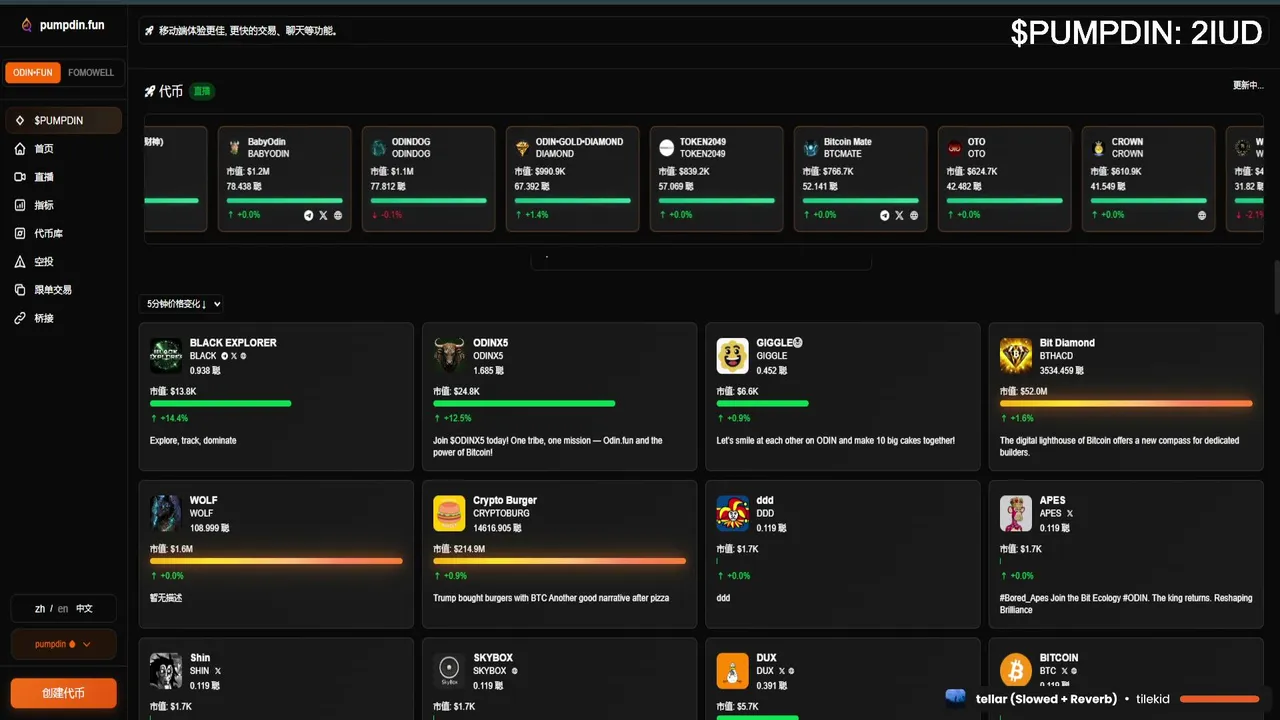Click the BLACK EXPLORER token logo

(x=166, y=355)
